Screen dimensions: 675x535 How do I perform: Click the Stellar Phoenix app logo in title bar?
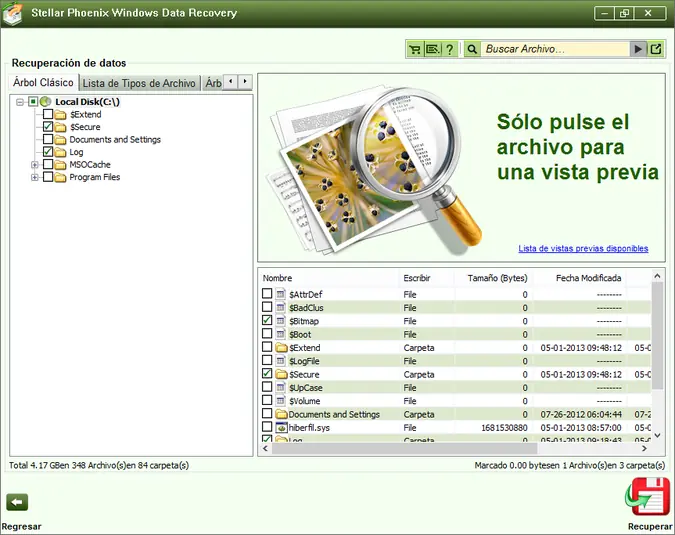(x=12, y=13)
